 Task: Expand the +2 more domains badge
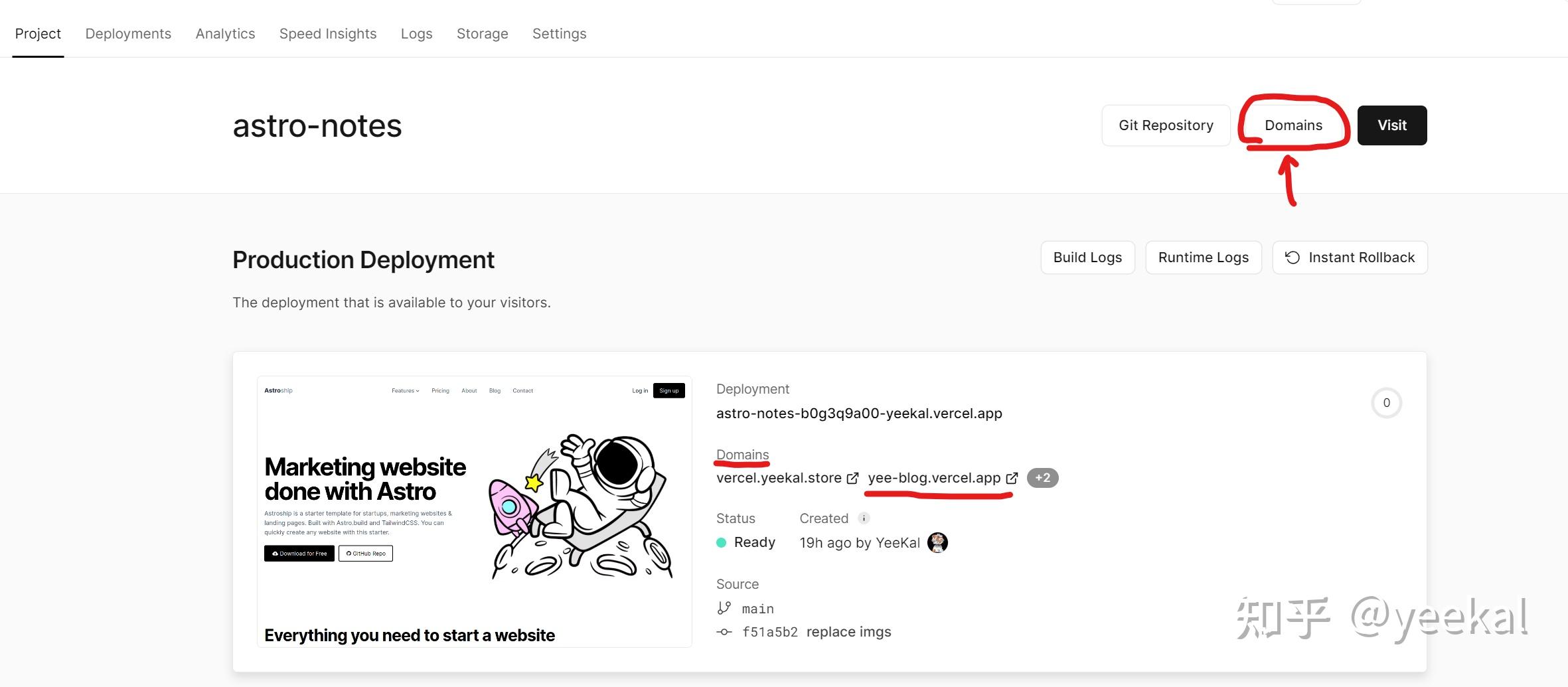(1042, 478)
